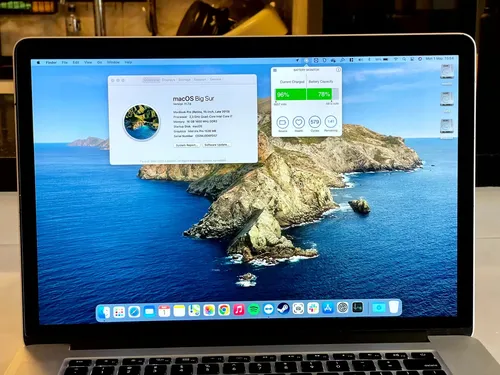Open Slack from the Dock

pyautogui.click(x=313, y=308)
